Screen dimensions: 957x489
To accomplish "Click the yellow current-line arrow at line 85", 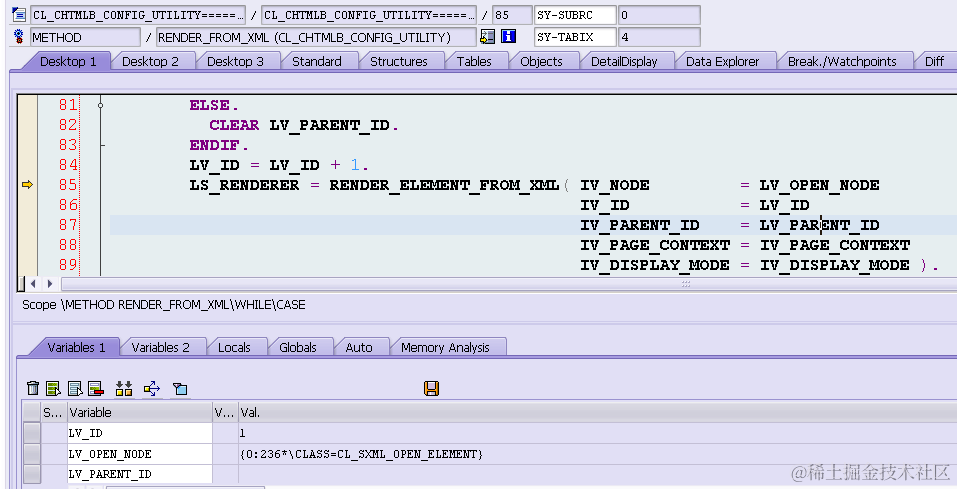I will pos(27,184).
